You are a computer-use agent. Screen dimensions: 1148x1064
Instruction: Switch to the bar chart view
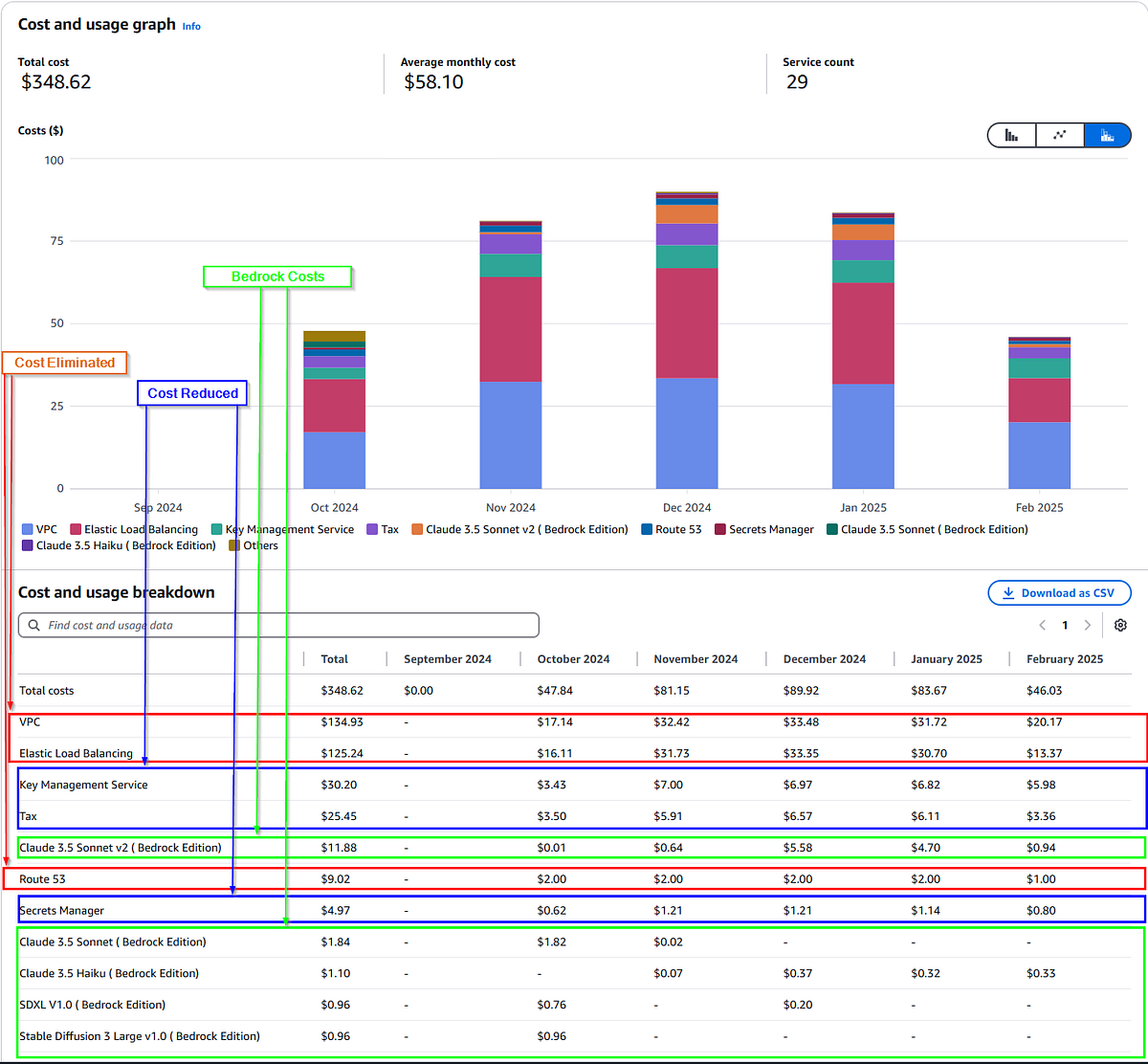1011,135
